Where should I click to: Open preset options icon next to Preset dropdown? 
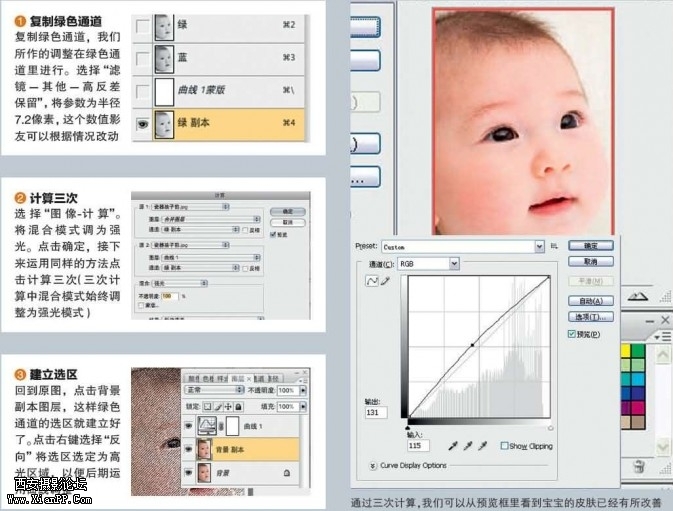(554, 246)
